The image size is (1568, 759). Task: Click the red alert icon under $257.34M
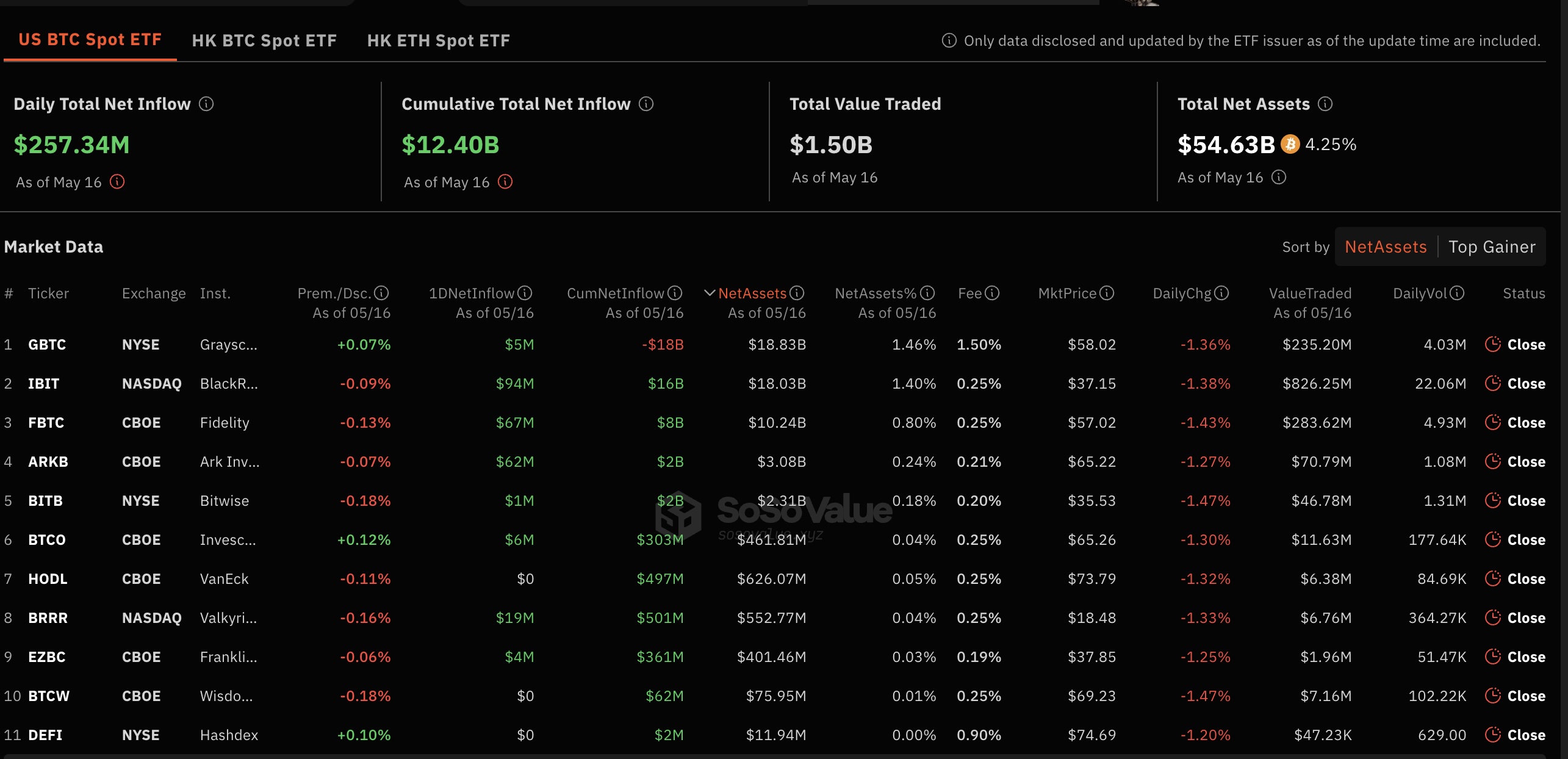point(117,182)
